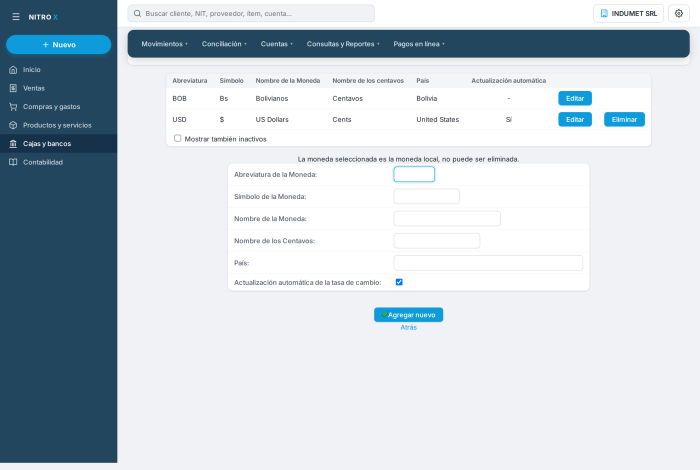Select Cajas y bancos section

pyautogui.click(x=58, y=144)
